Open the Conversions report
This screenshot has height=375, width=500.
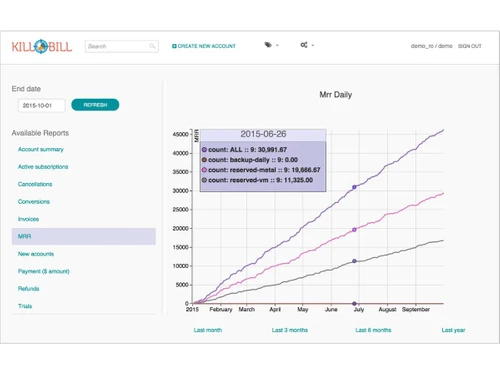(34, 202)
